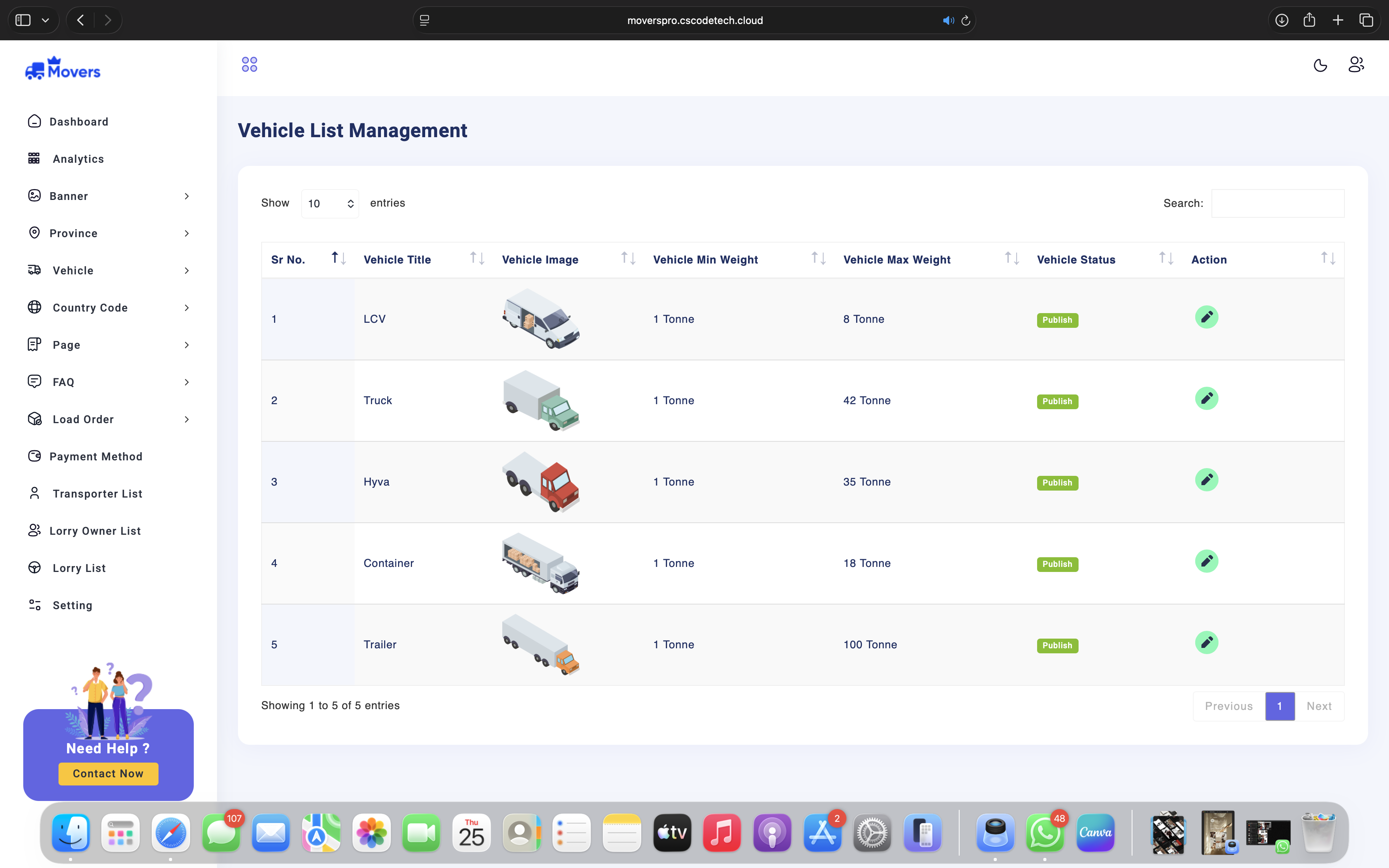Click the edit pencil for Trailer row
This screenshot has width=1389, height=868.
tap(1206, 642)
